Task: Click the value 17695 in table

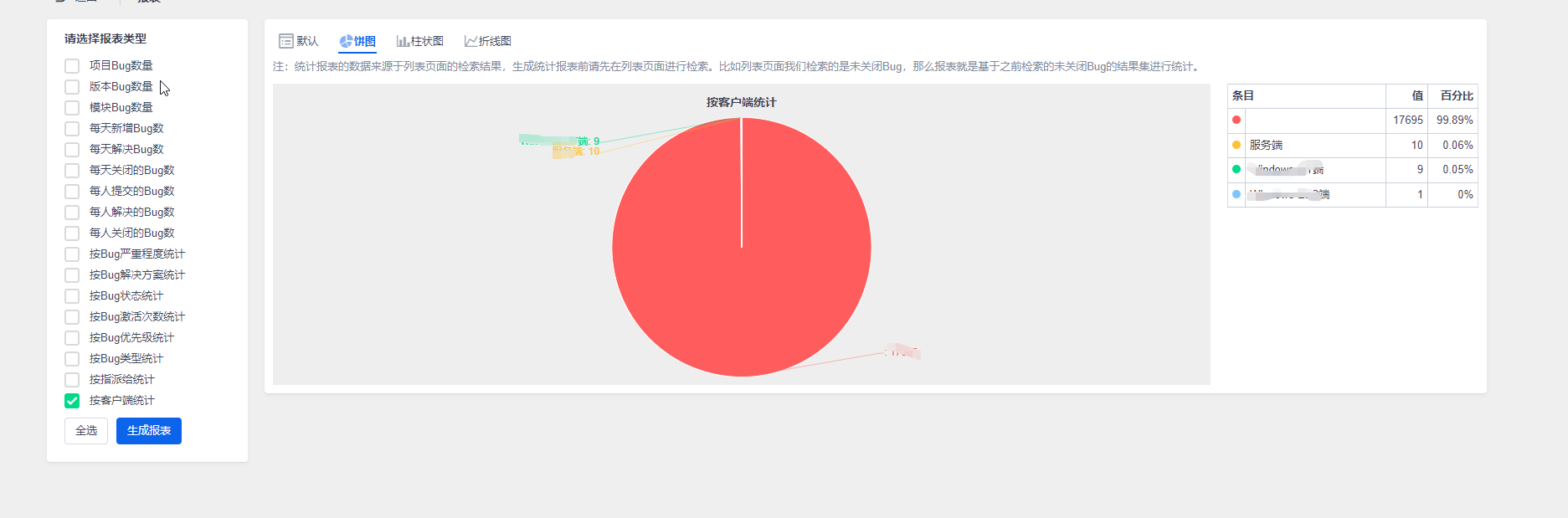Action: pos(1408,121)
